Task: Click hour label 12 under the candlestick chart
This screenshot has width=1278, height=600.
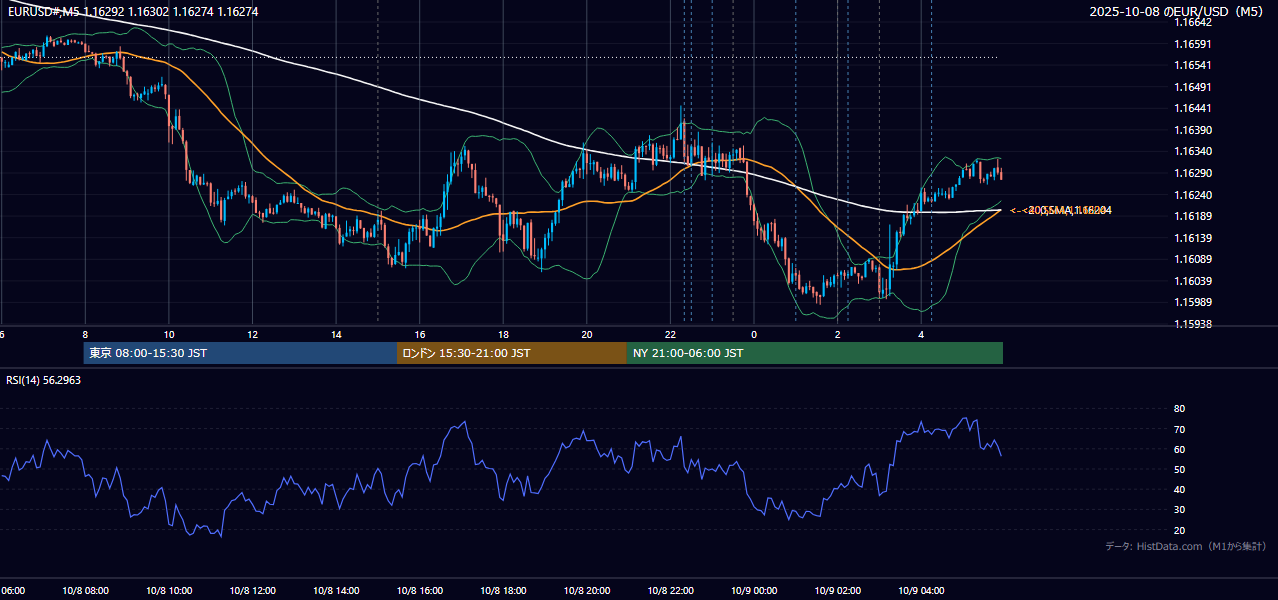Action: point(252,335)
